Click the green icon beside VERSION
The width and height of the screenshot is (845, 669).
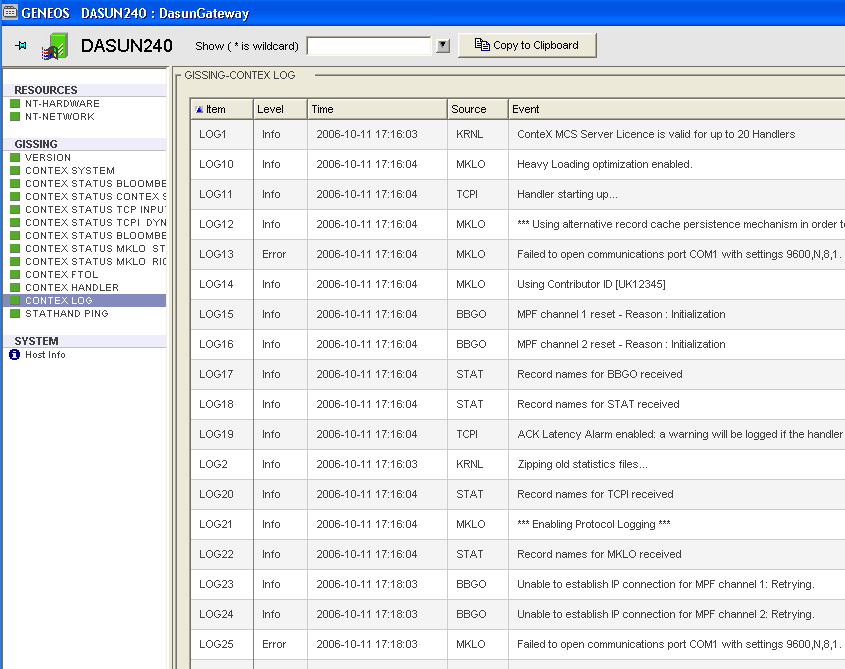click(x=15, y=158)
